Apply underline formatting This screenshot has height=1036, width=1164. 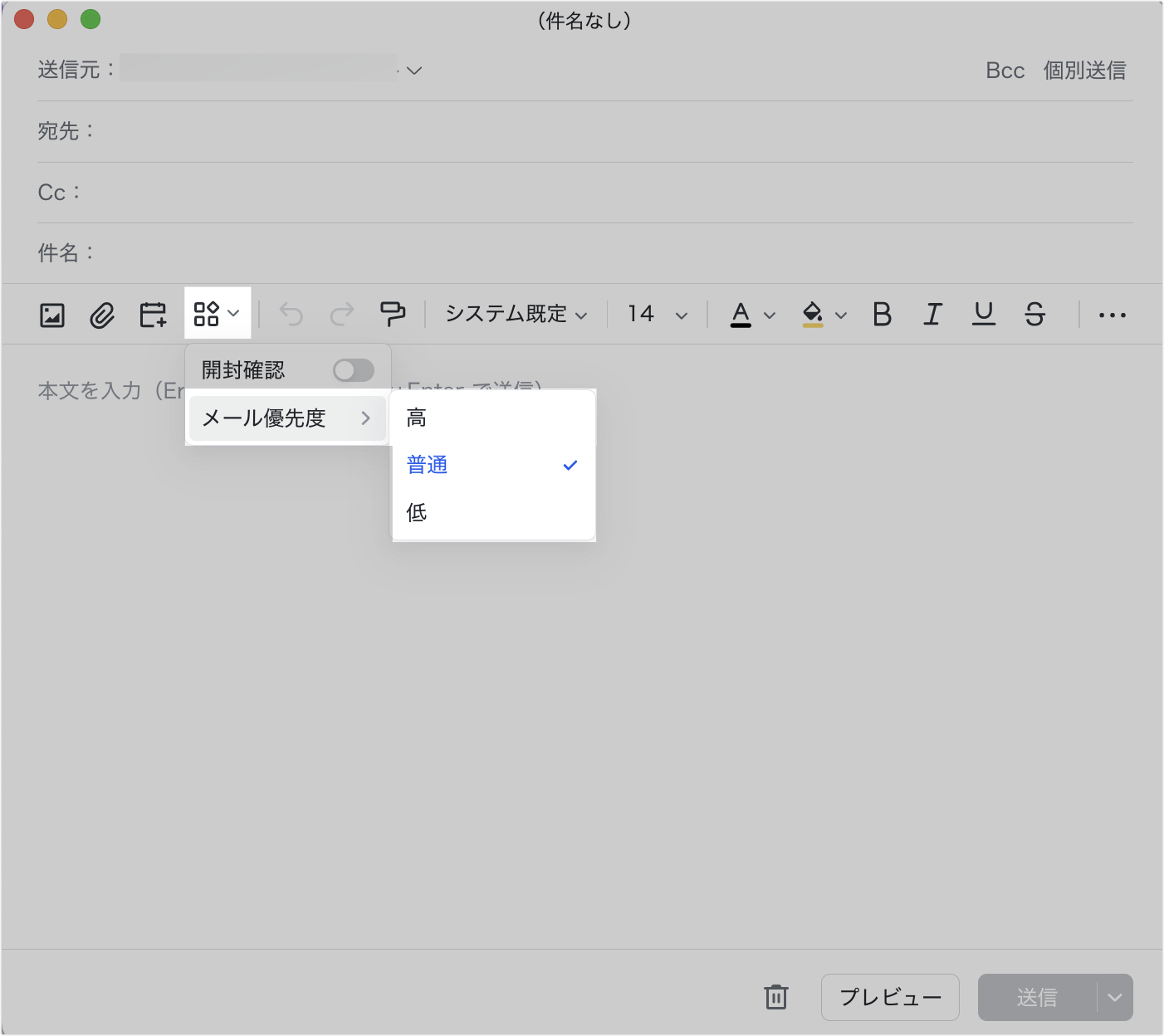pos(984,315)
